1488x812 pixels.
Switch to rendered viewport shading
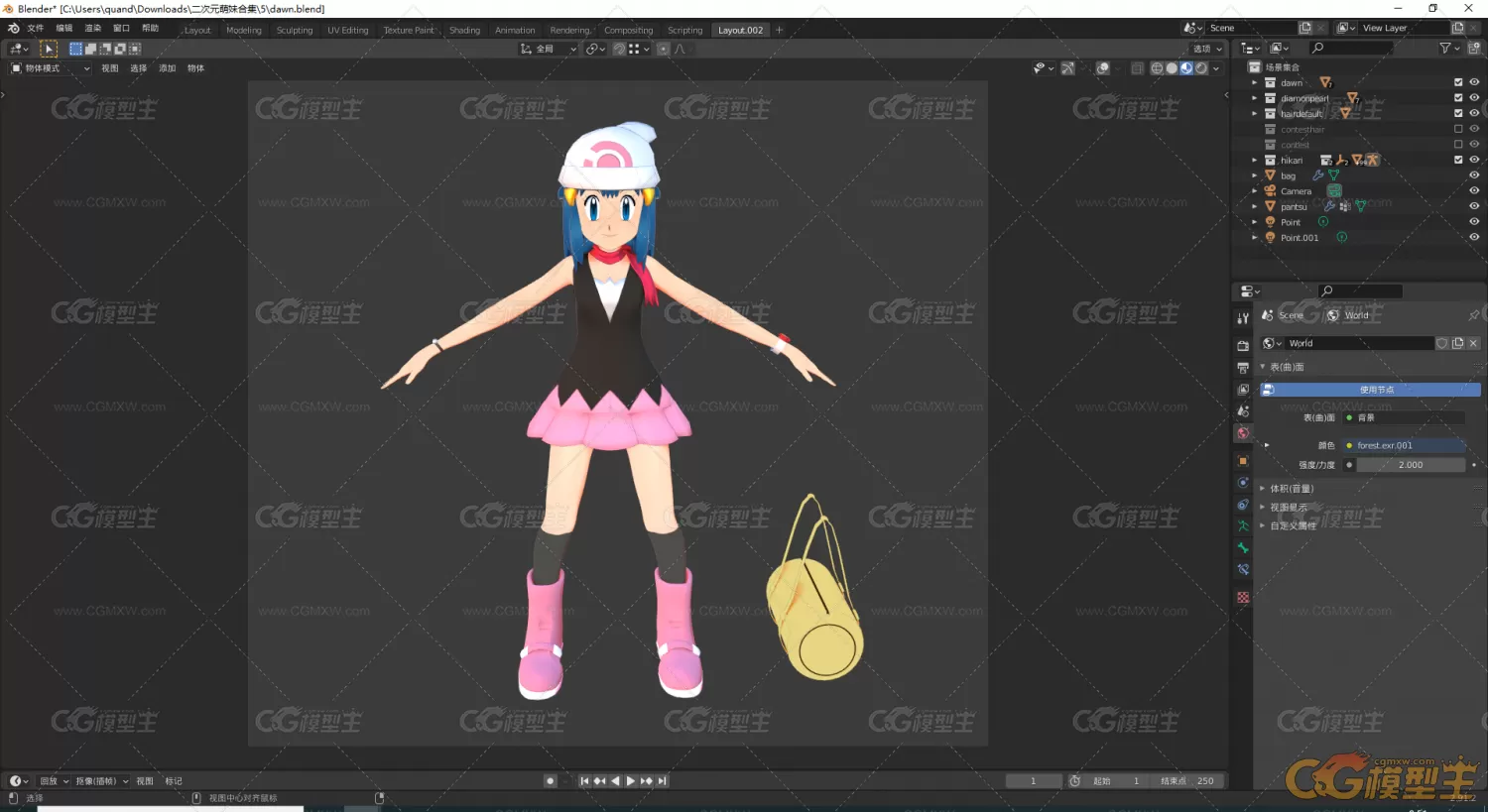[1201, 68]
